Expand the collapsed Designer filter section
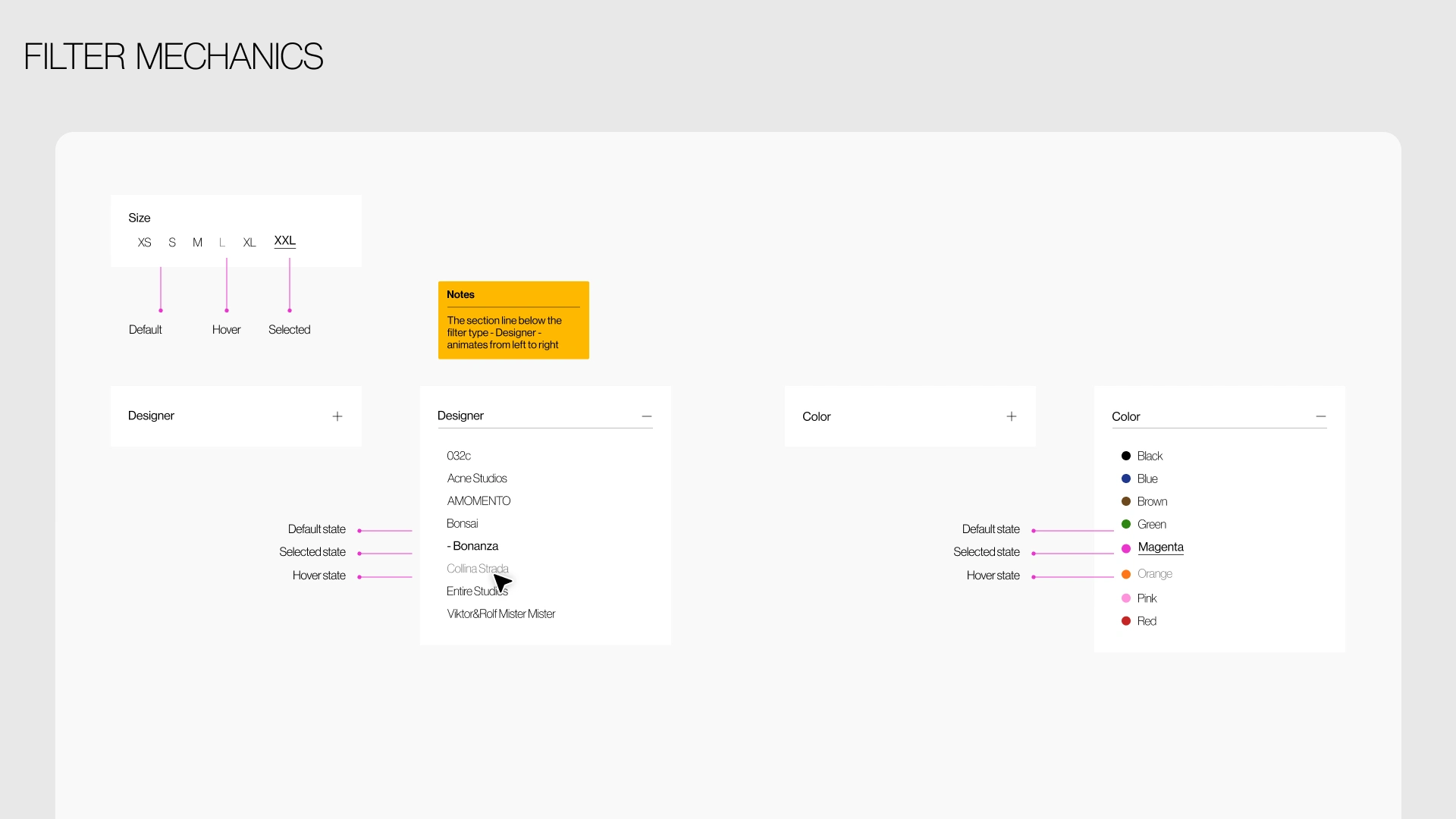 pyautogui.click(x=337, y=415)
